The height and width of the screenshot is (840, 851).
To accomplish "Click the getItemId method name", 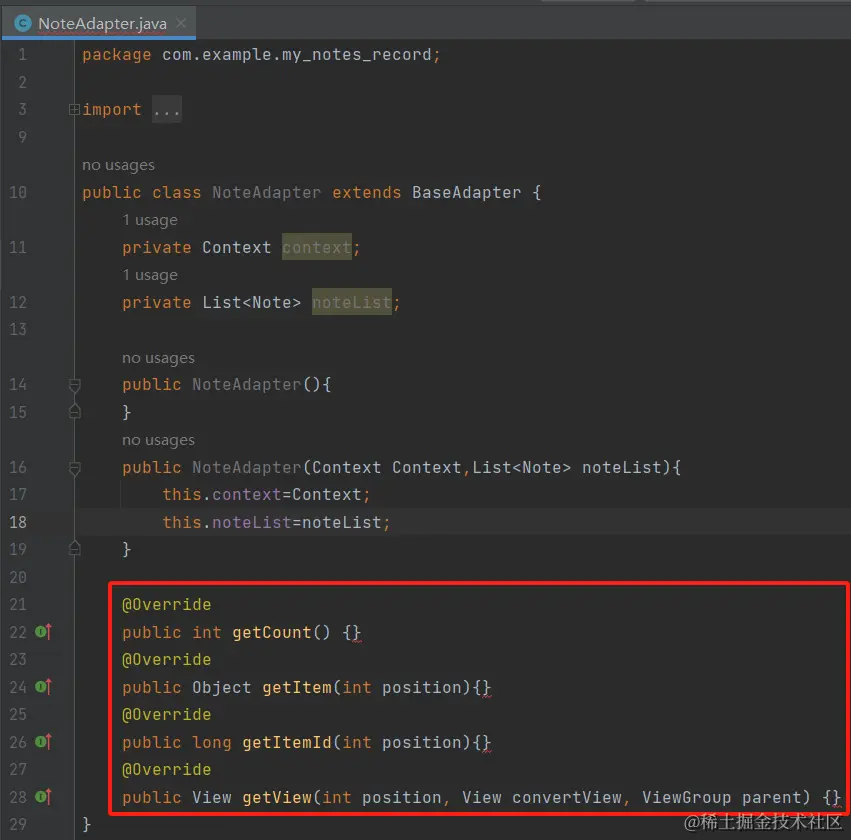I will [x=287, y=742].
